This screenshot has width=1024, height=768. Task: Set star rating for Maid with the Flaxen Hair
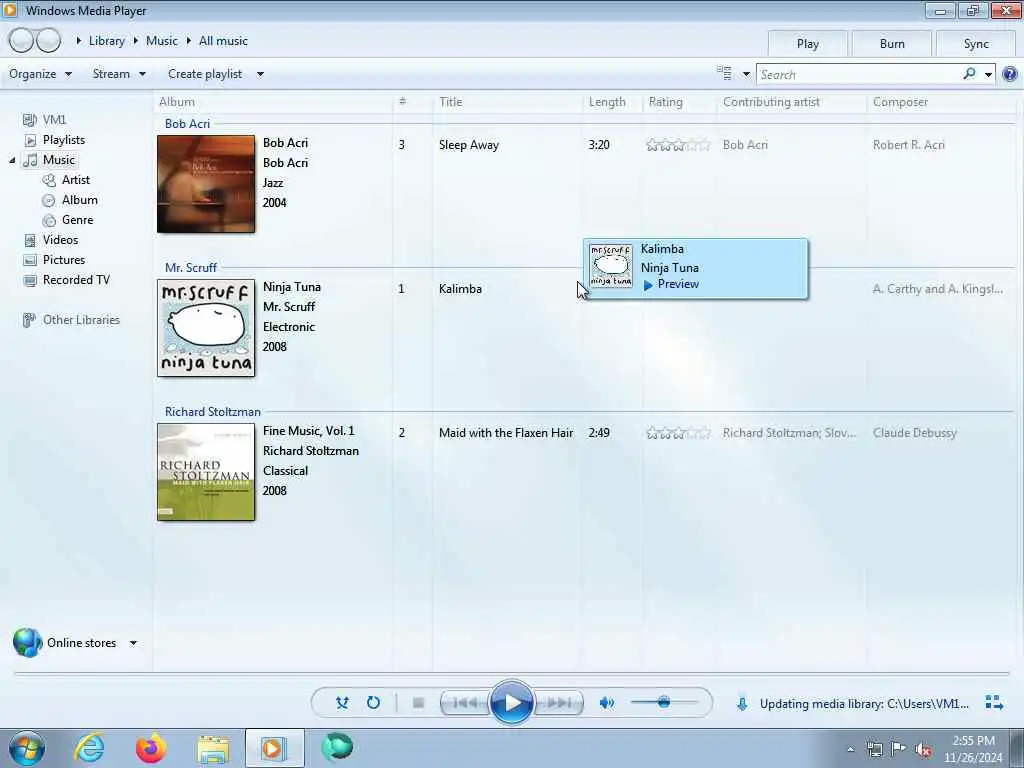click(679, 433)
